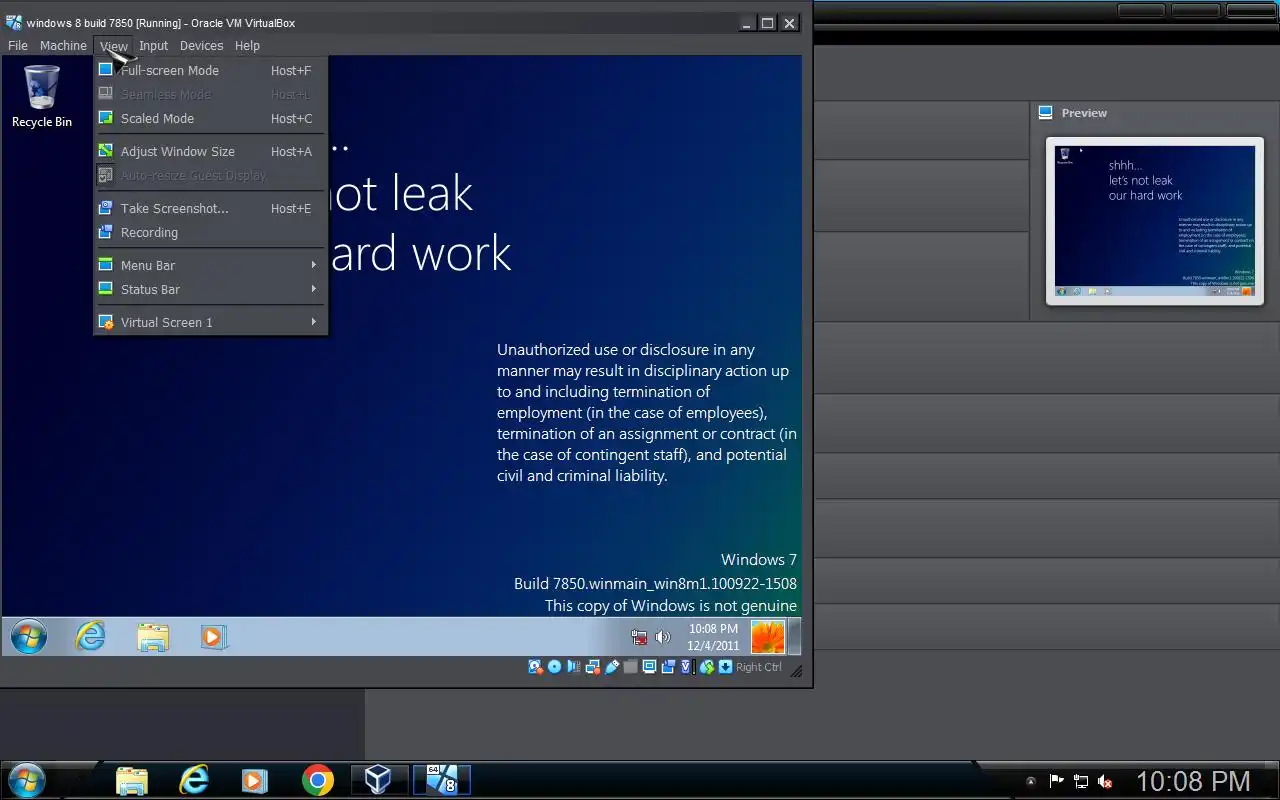
Task: Click the guest Show Desktop strip
Action: click(x=794, y=637)
